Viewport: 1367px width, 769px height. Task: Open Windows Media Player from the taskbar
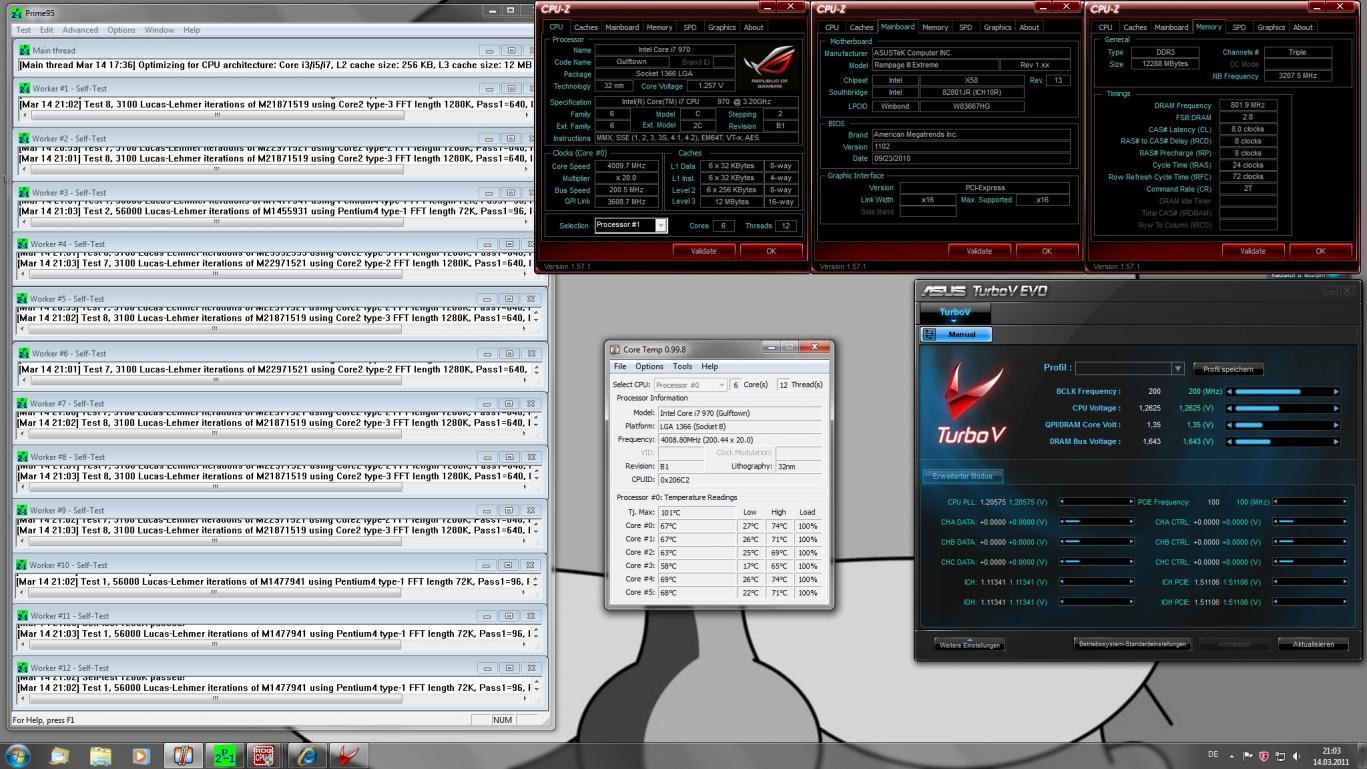click(x=141, y=755)
